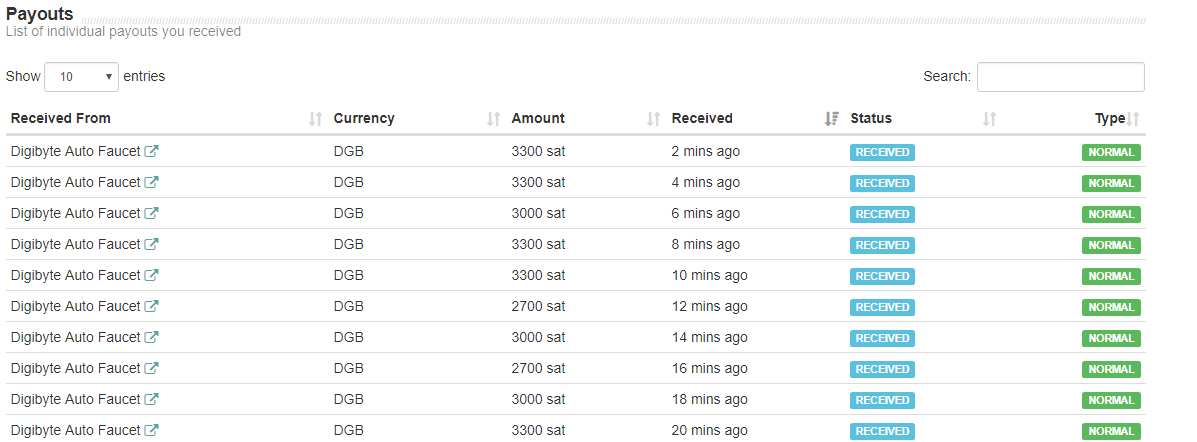Select 2700 sat amount in 12 mins ago row
Viewport: 1197px width, 442px height.
(538, 306)
